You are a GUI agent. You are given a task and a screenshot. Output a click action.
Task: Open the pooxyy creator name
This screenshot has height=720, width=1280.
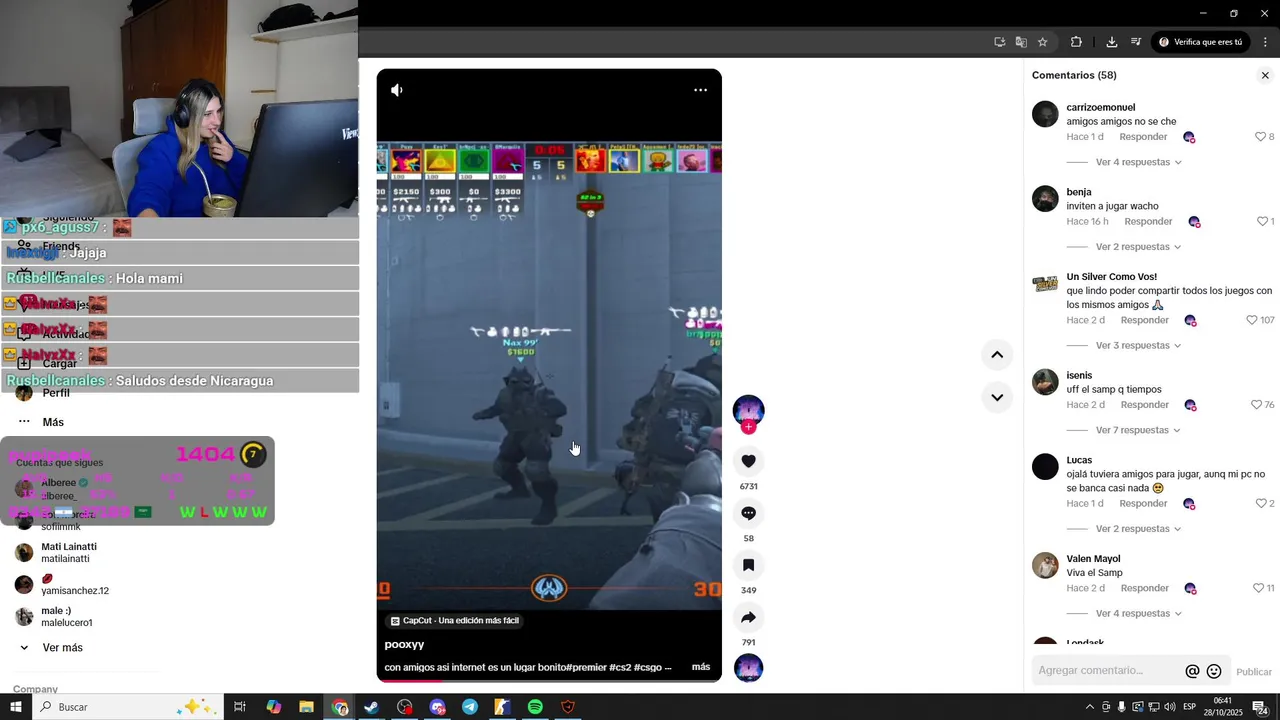pos(404,645)
